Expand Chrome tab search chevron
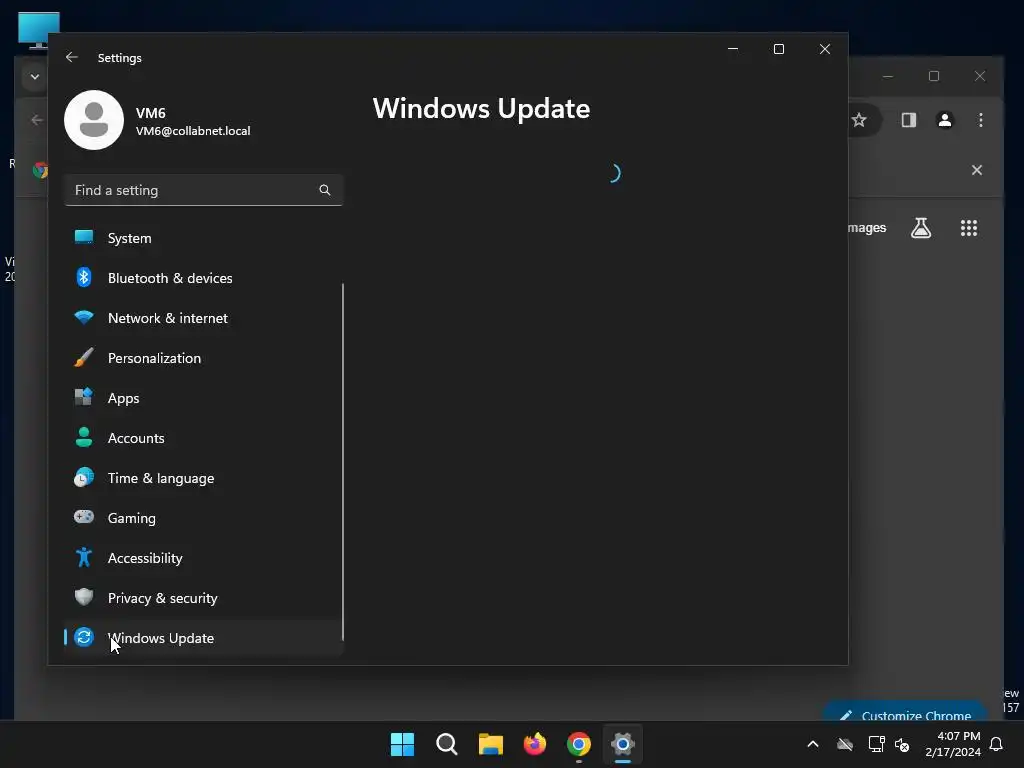Viewport: 1024px width, 768px height. coord(35,77)
